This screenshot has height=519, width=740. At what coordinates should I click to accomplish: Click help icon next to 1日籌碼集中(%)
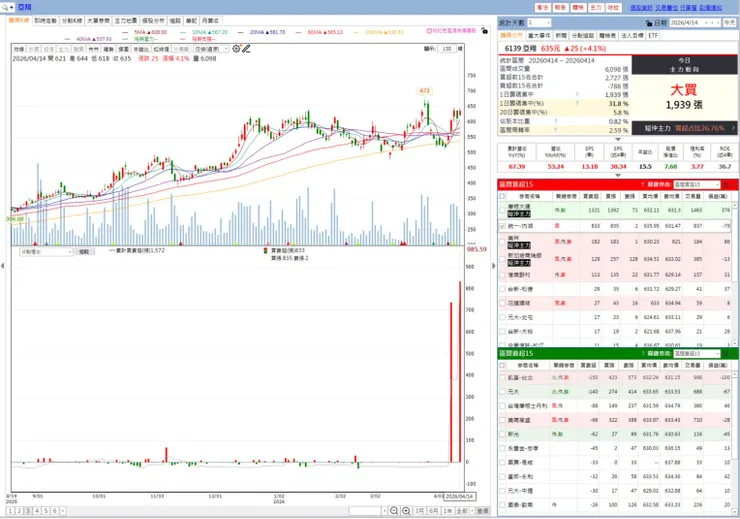577,103
